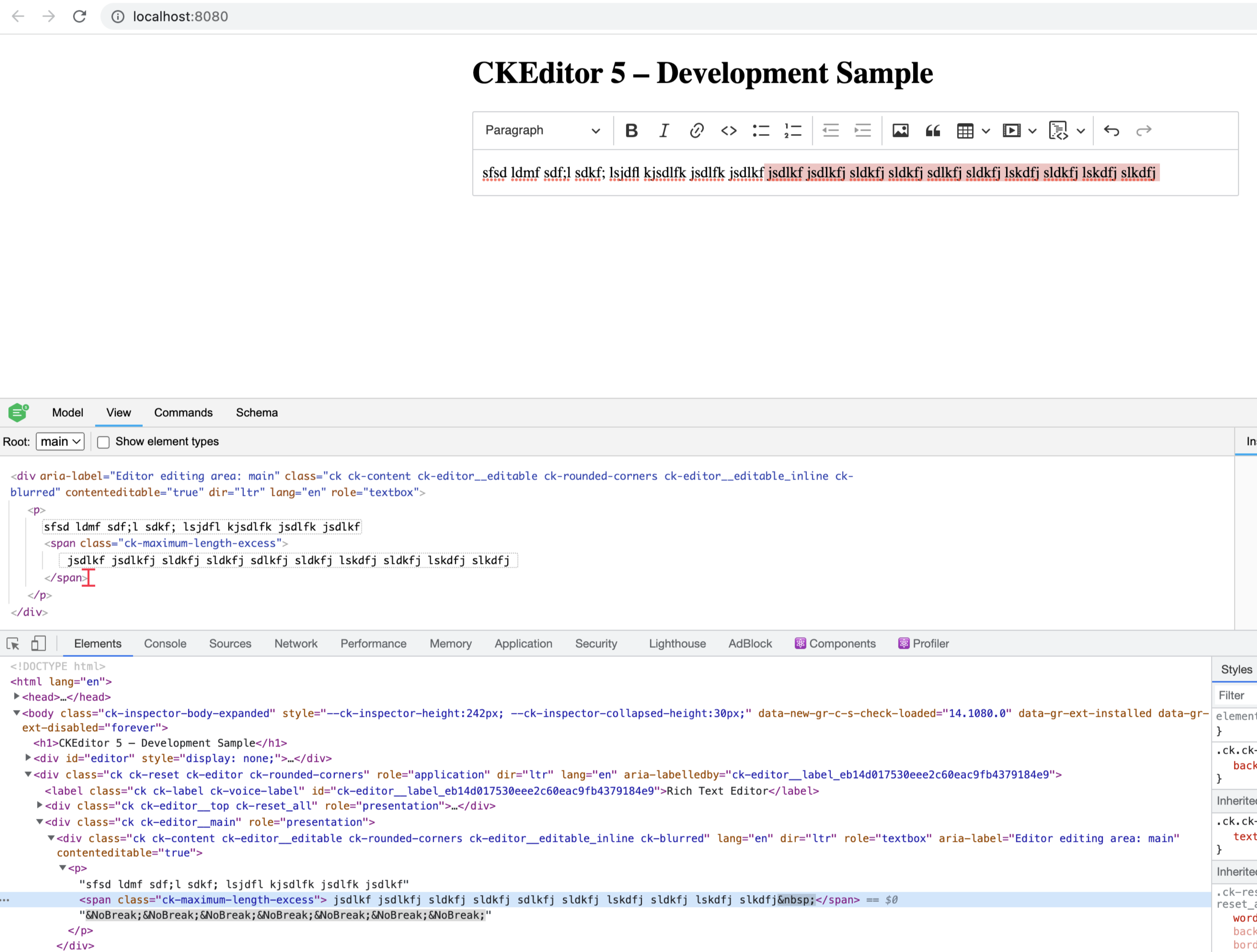The width and height of the screenshot is (1257, 952).
Task: Create a numbered list
Action: (792, 130)
